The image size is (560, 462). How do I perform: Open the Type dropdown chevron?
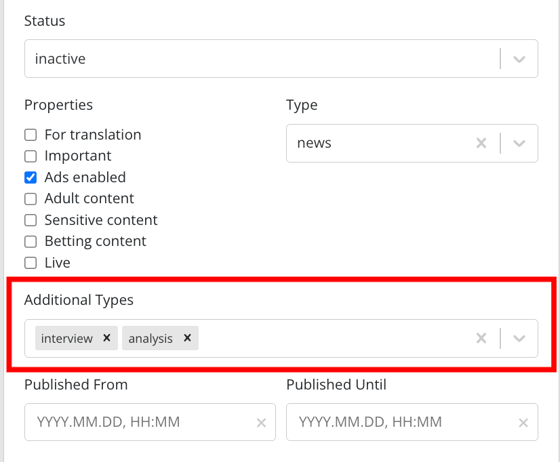point(519,143)
